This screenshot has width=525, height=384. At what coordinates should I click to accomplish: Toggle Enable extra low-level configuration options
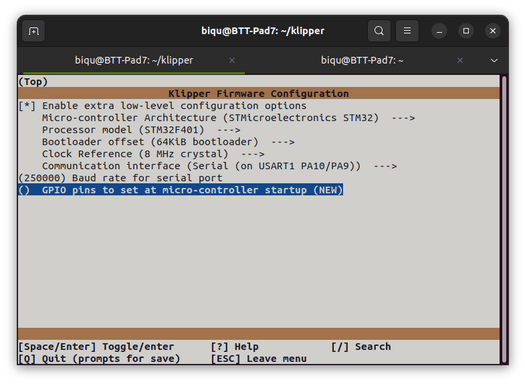[162, 106]
